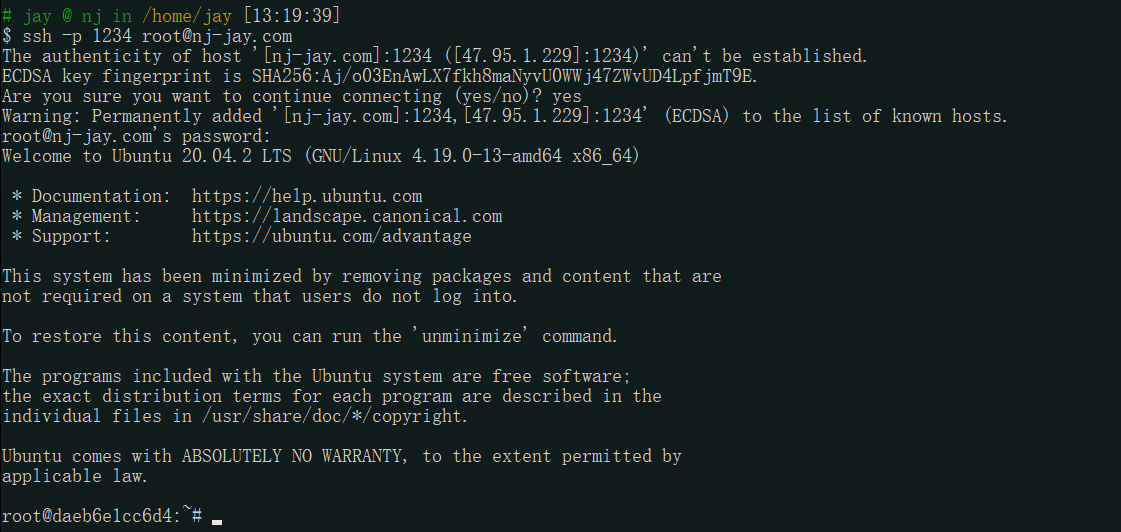1121x532 pixels.
Task: Click the https://help.ubuntu.com documentation link
Action: 307,196
